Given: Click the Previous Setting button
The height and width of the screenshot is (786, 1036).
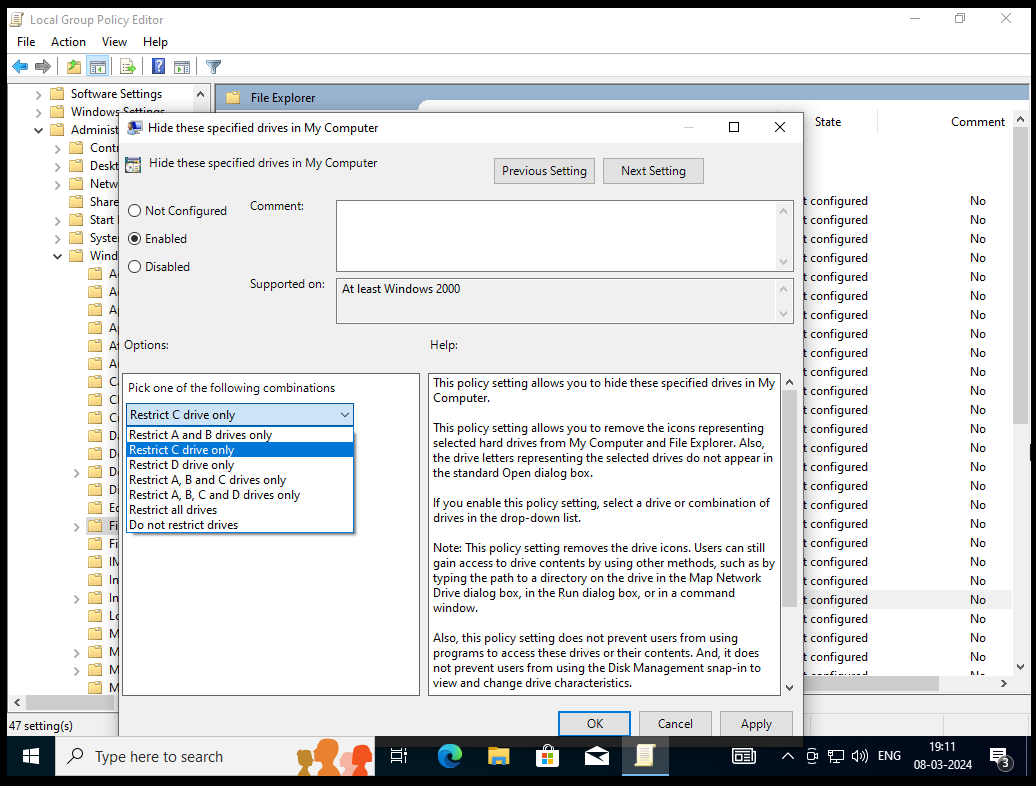Looking at the screenshot, I should pyautogui.click(x=544, y=171).
